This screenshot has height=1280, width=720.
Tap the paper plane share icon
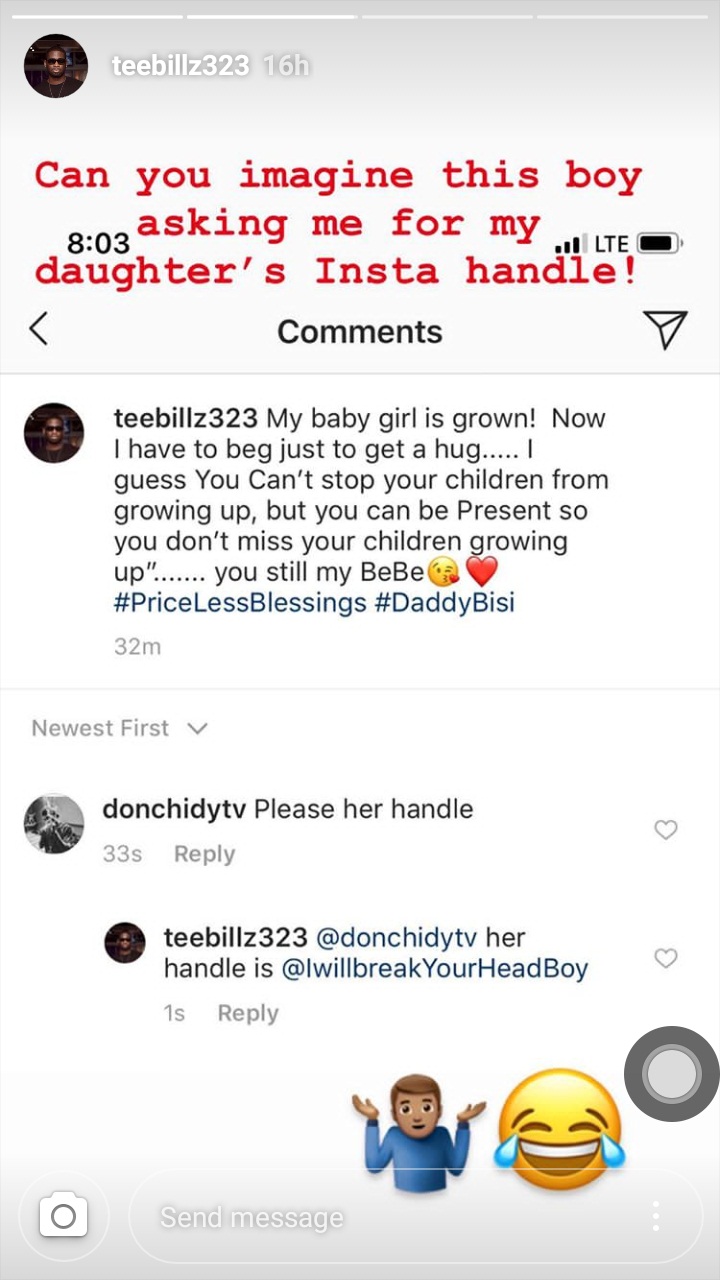tap(665, 329)
